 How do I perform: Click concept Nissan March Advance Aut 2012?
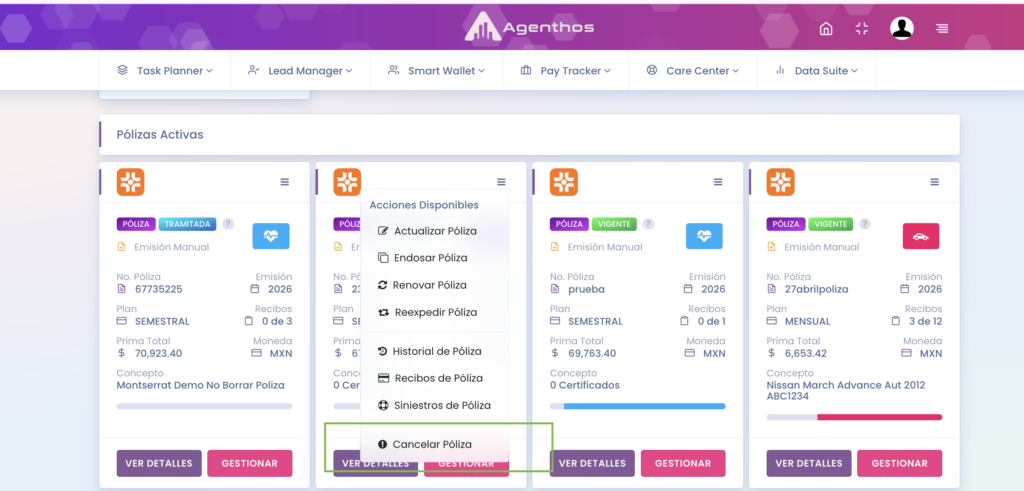[x=846, y=385]
